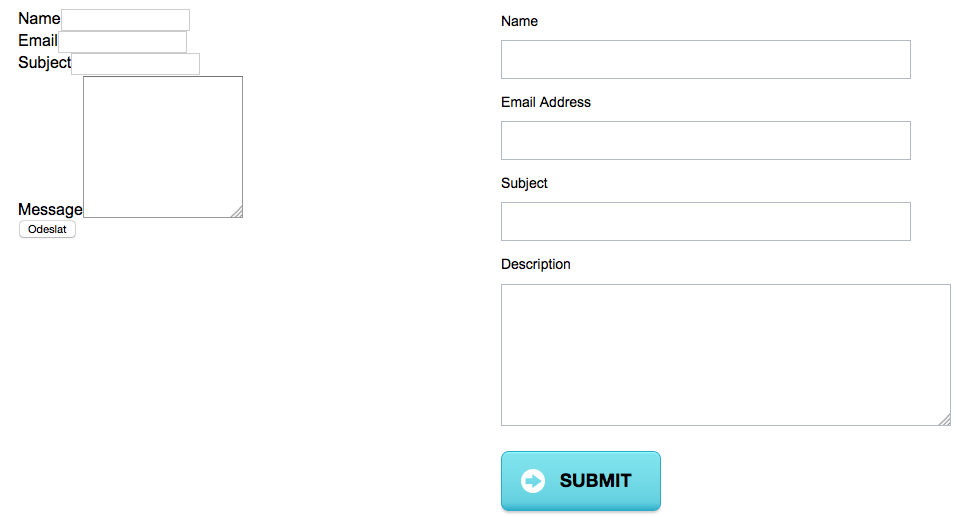Click the Message label text

(50, 209)
